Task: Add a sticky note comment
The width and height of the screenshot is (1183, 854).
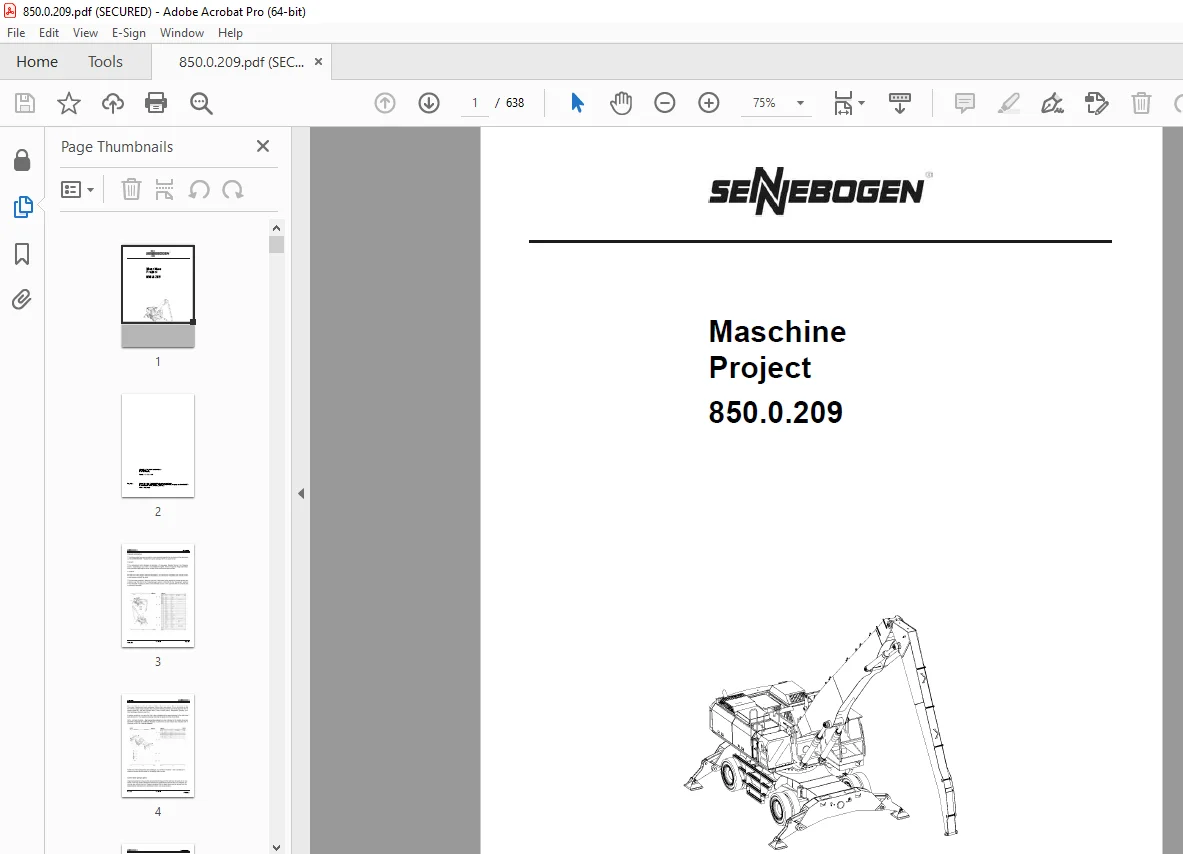Action: click(x=964, y=103)
